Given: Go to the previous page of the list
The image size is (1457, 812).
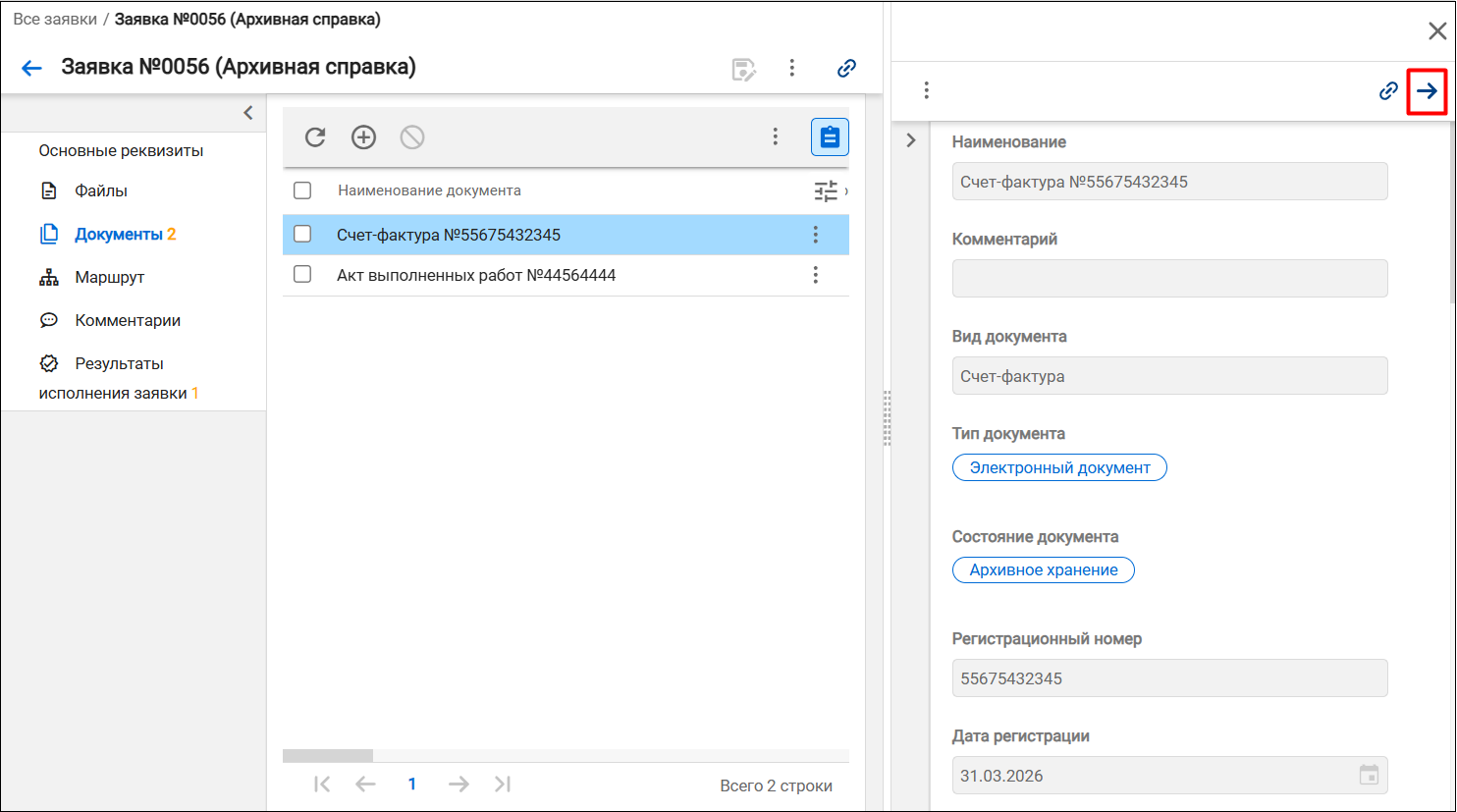Looking at the screenshot, I should pos(365,784).
